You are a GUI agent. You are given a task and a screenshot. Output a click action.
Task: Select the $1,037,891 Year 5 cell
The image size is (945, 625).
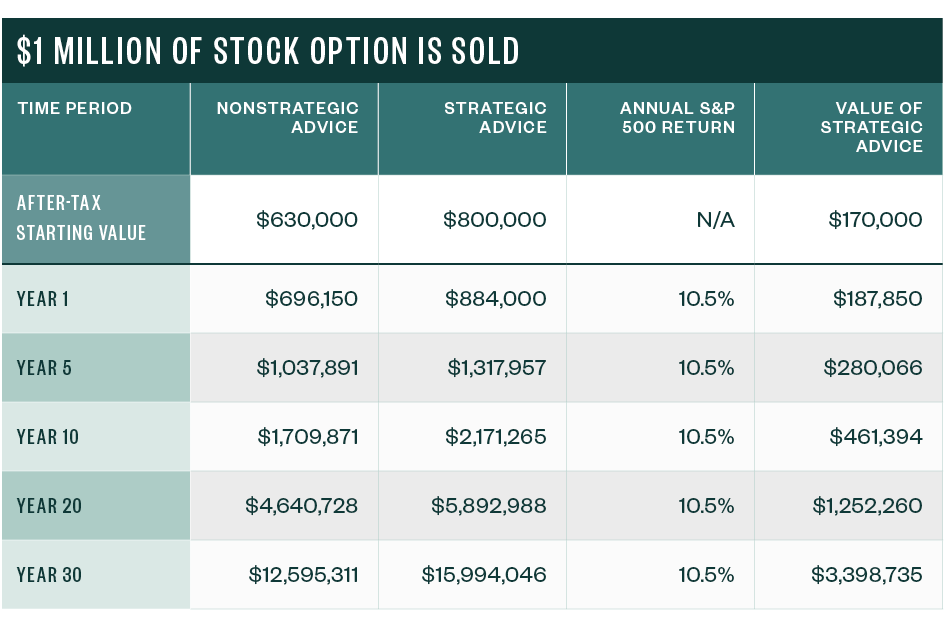[x=307, y=367]
